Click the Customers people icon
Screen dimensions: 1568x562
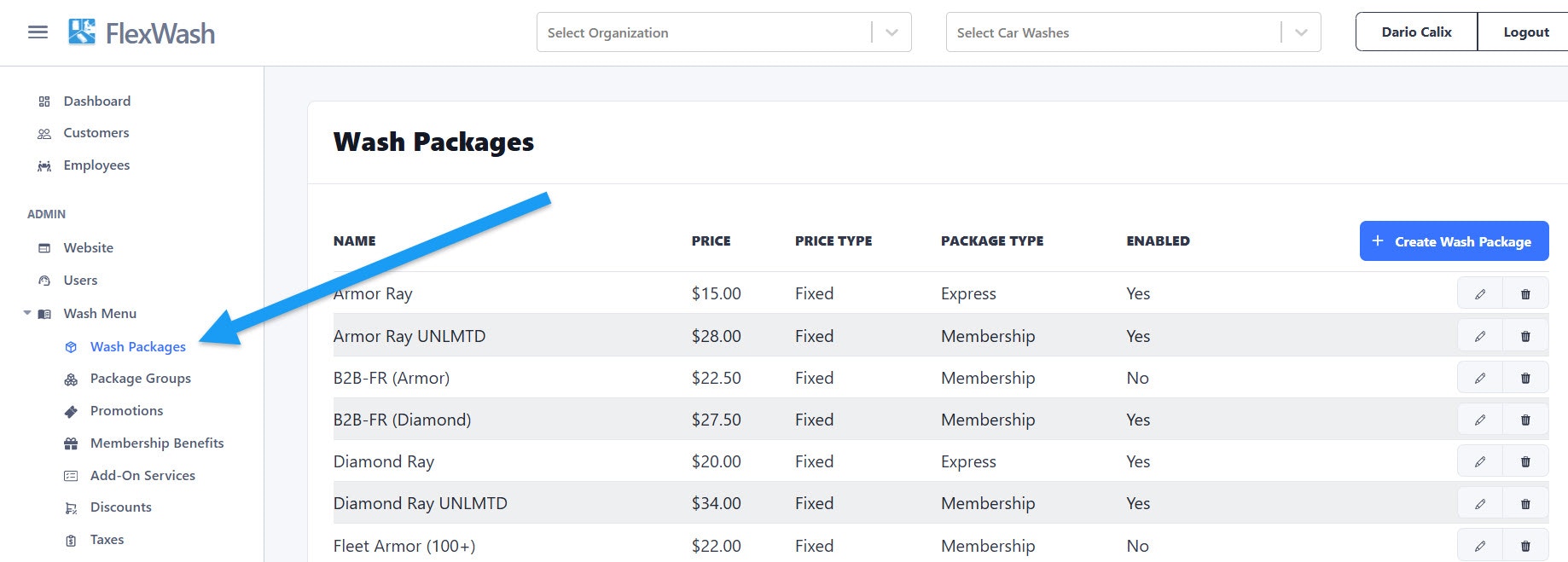click(x=44, y=134)
